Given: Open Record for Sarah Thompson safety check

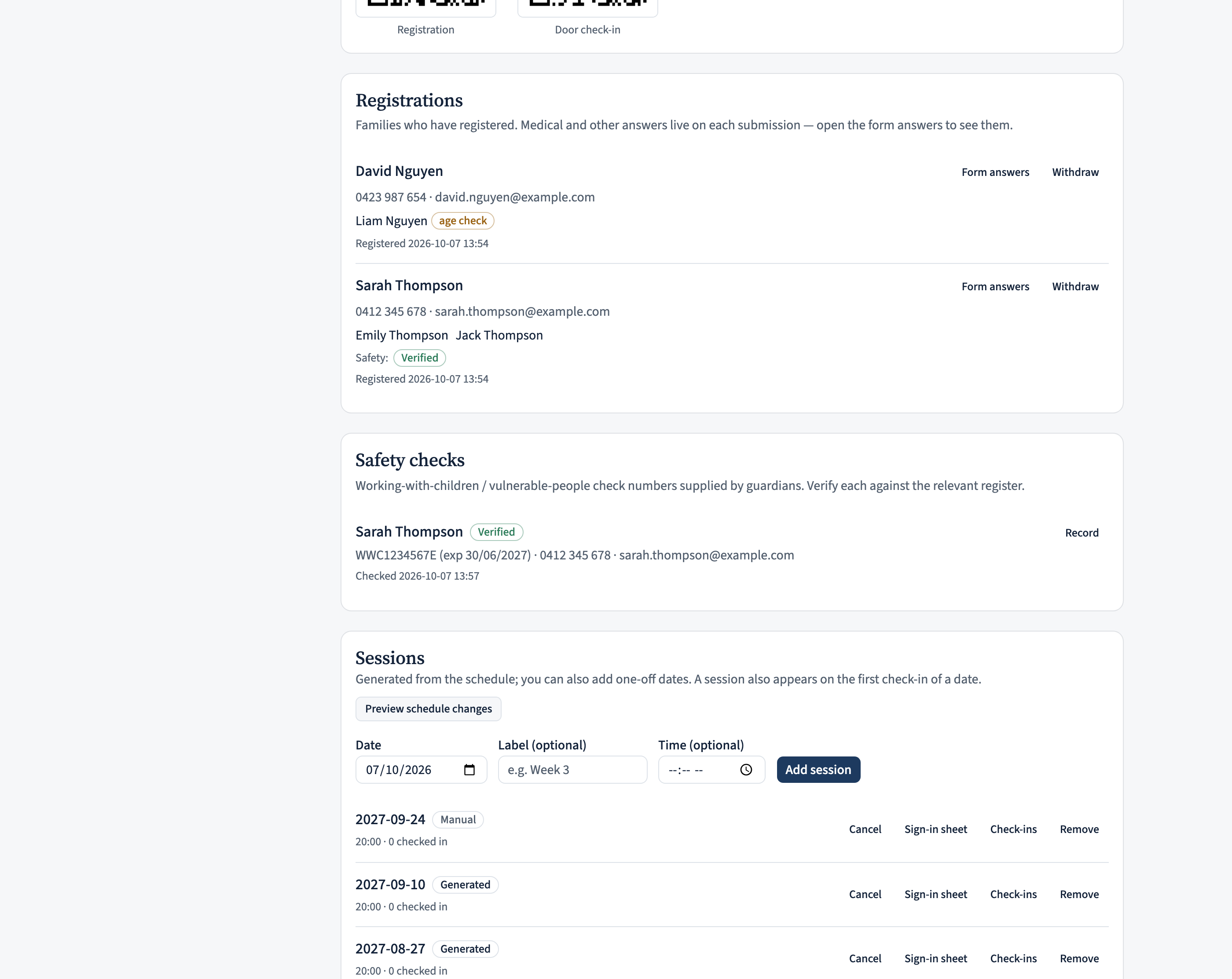Looking at the screenshot, I should (x=1081, y=532).
